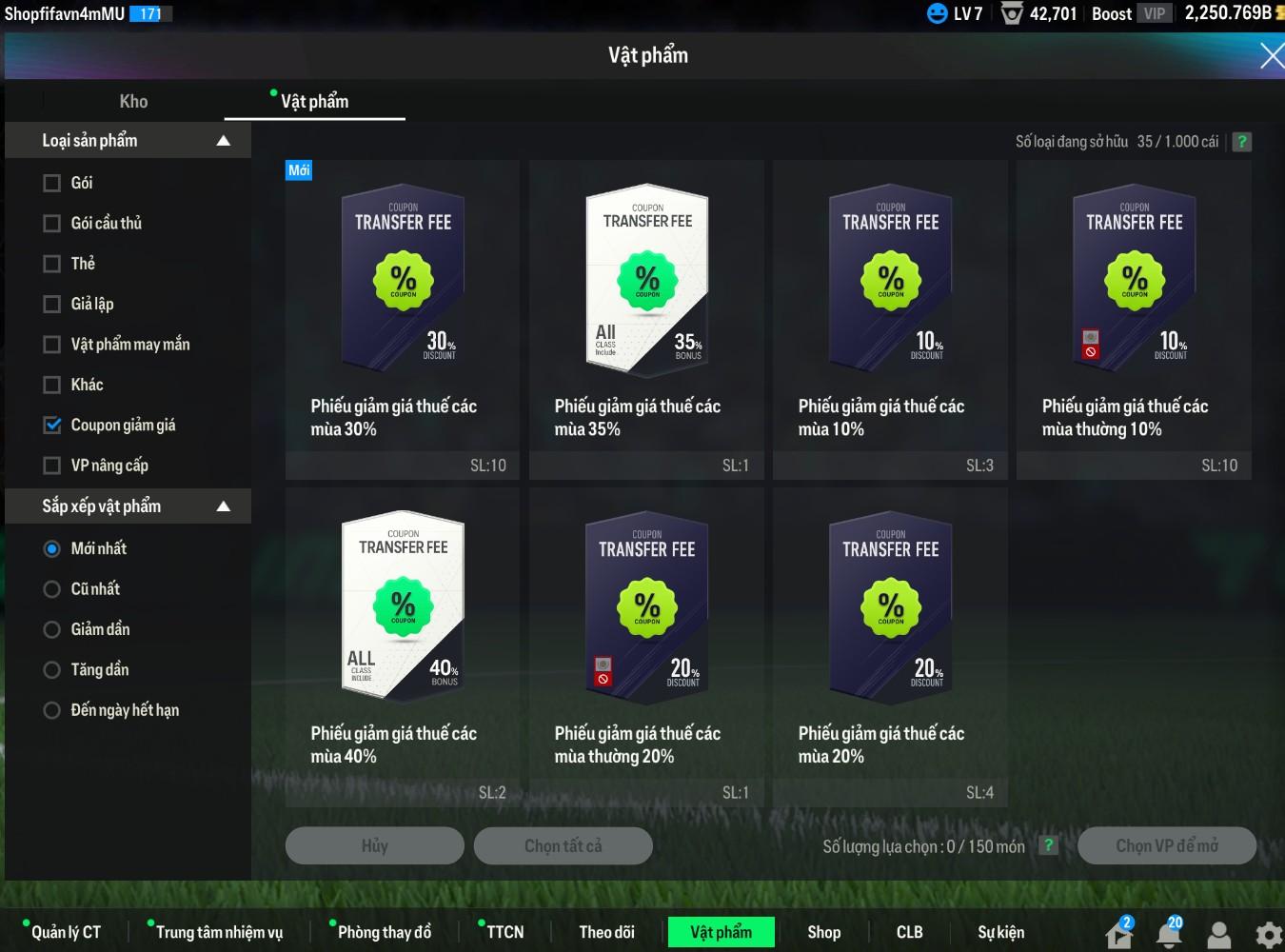Uncheck the Coupon giảm giá filter

click(52, 426)
